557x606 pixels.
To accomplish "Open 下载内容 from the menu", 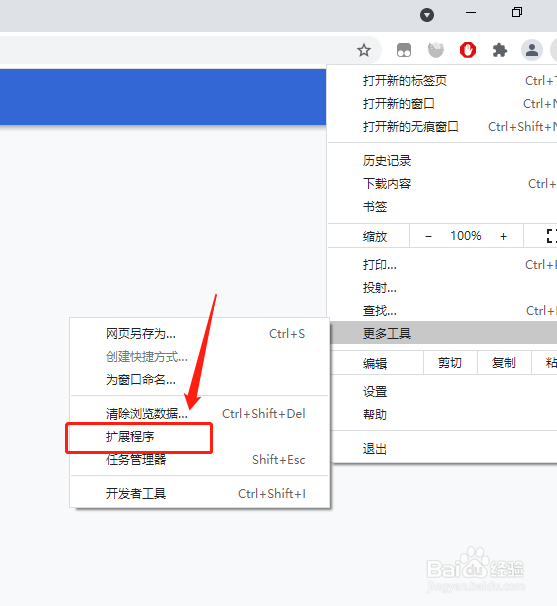I will tap(443, 184).
